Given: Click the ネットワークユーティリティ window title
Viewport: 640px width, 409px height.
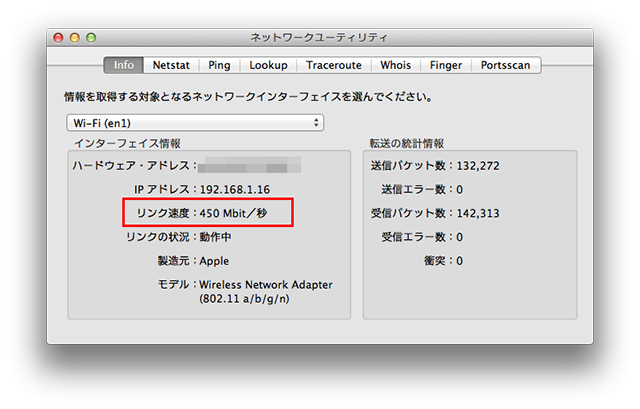Looking at the screenshot, I should (319, 38).
